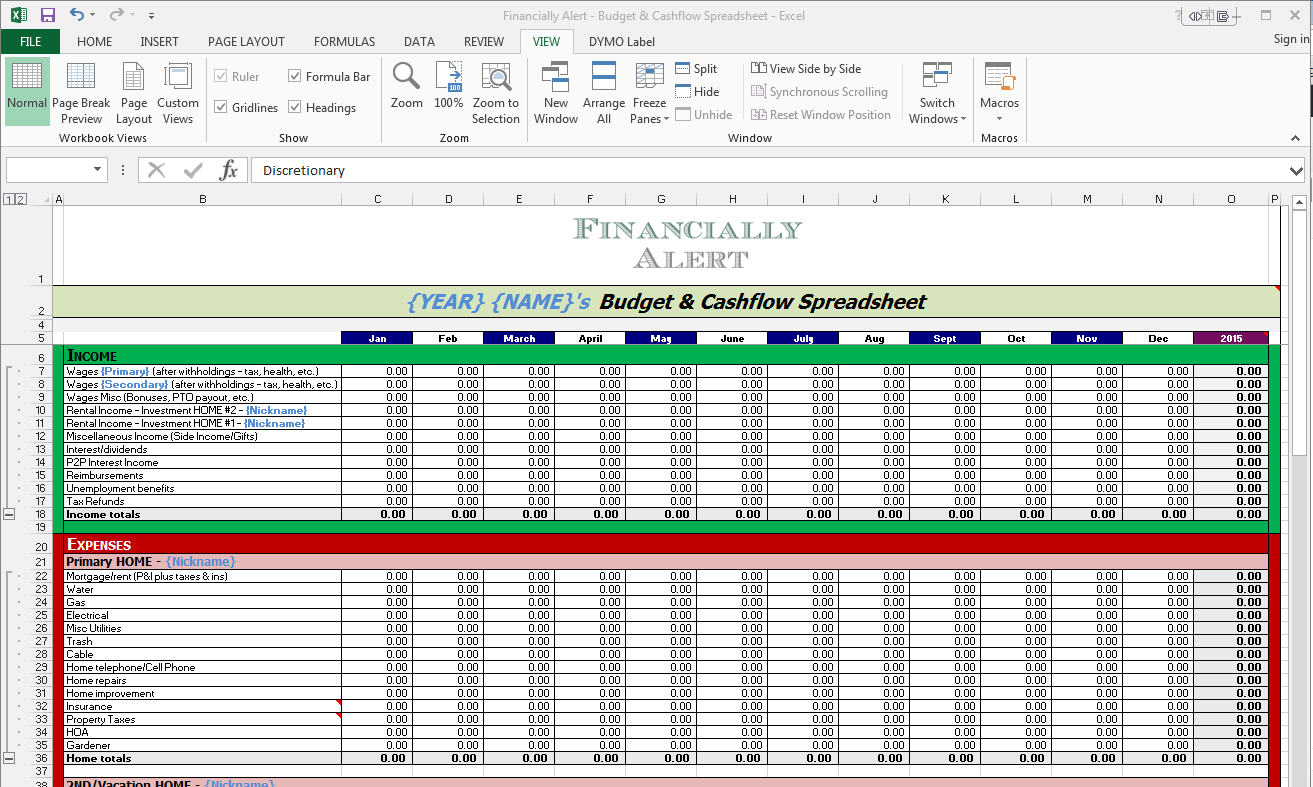
Task: Click outline level 1 button
Action: click(10, 200)
